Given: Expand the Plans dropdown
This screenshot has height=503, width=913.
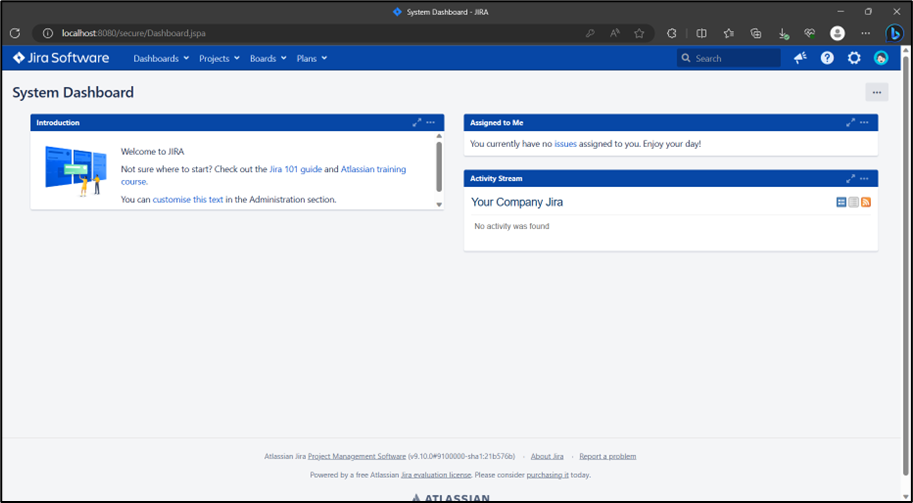Looking at the screenshot, I should [312, 58].
